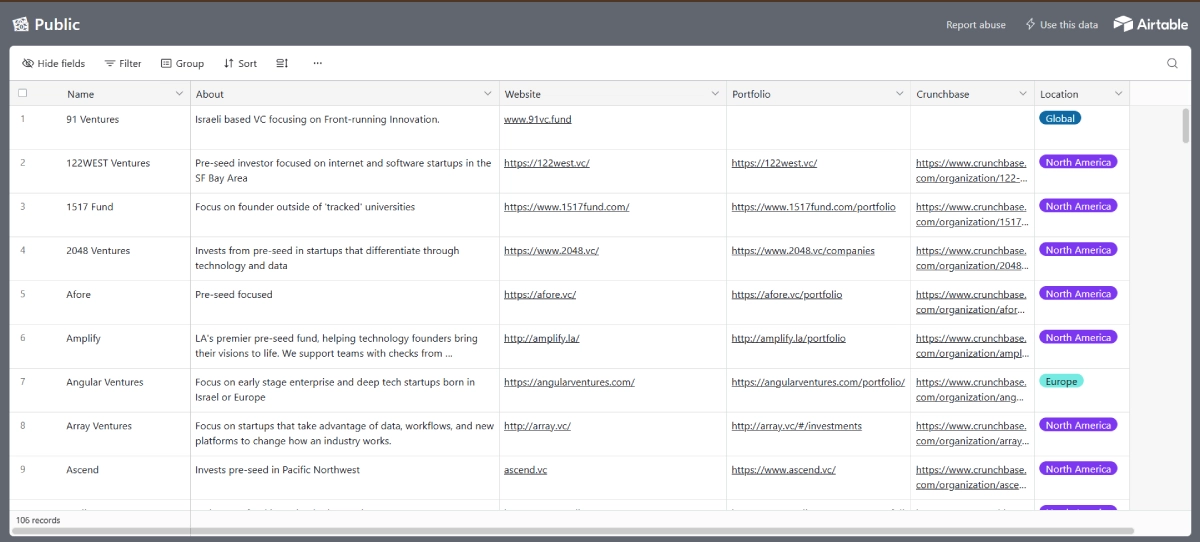Click the vertical scrollbar thumb

pyautogui.click(x=1185, y=126)
